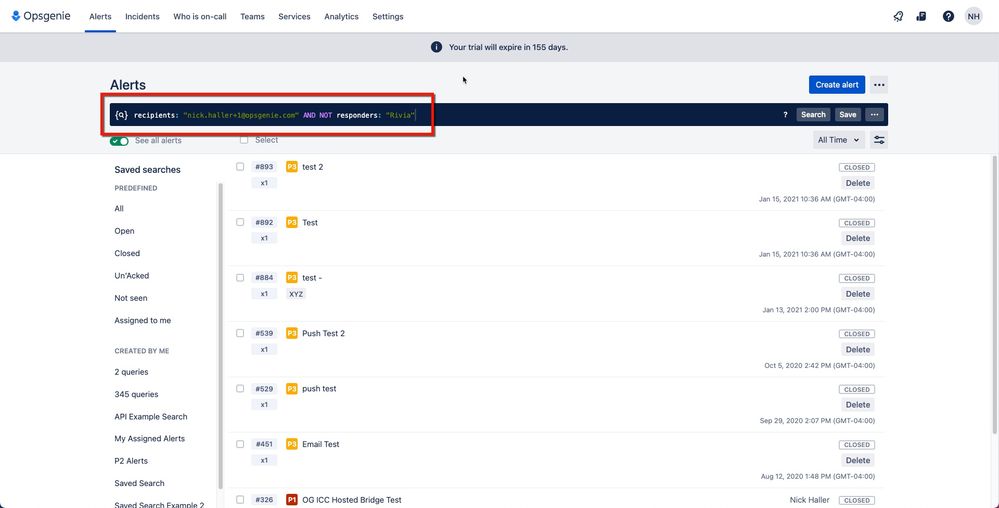Open the Incidents tab
Screen dimensions: 999x508
[x=142, y=17]
